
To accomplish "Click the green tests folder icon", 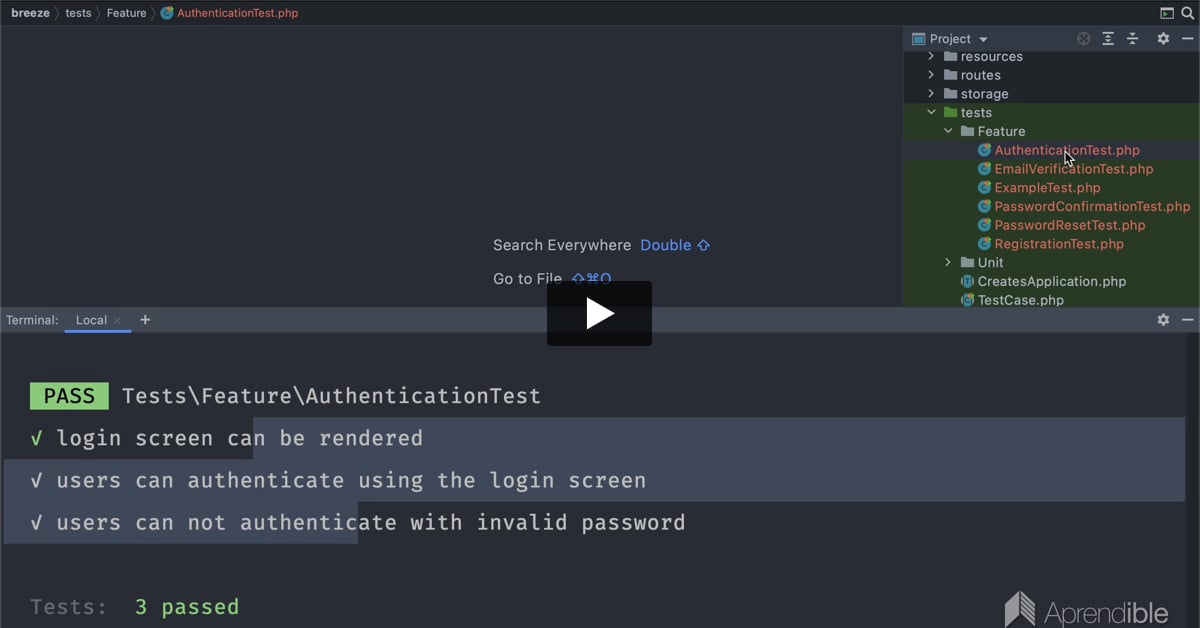I will (950, 112).
